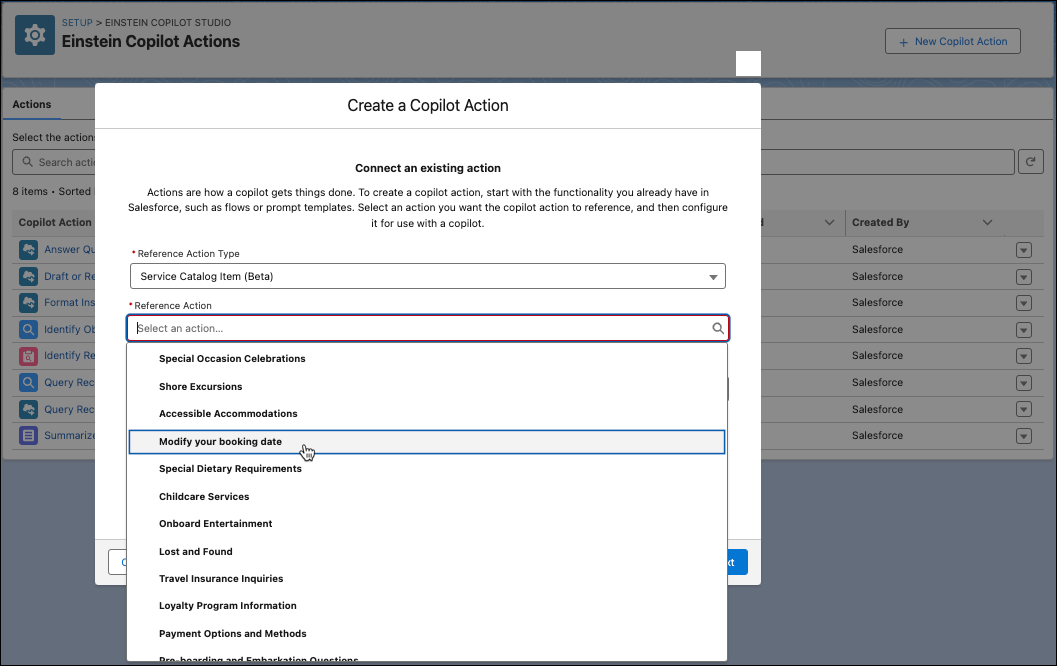Open the Answer Qu… action link
Screen dimensions: 1057x666
tap(69, 249)
